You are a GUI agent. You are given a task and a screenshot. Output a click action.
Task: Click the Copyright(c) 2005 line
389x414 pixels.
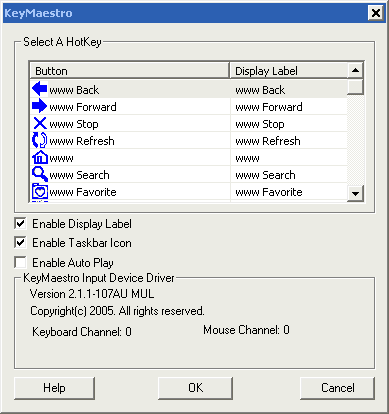click(117, 311)
